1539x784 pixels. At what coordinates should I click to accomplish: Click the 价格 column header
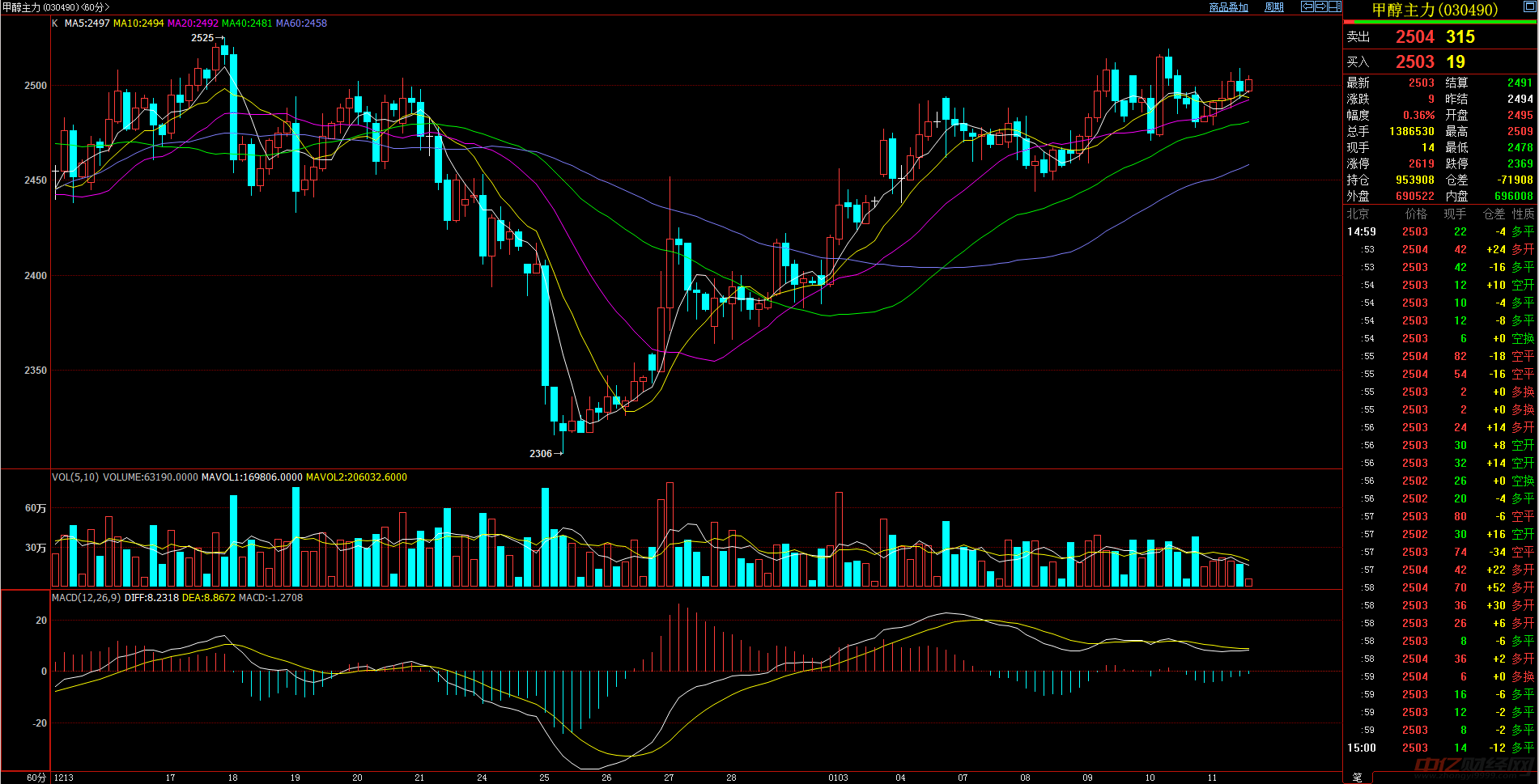1417,214
